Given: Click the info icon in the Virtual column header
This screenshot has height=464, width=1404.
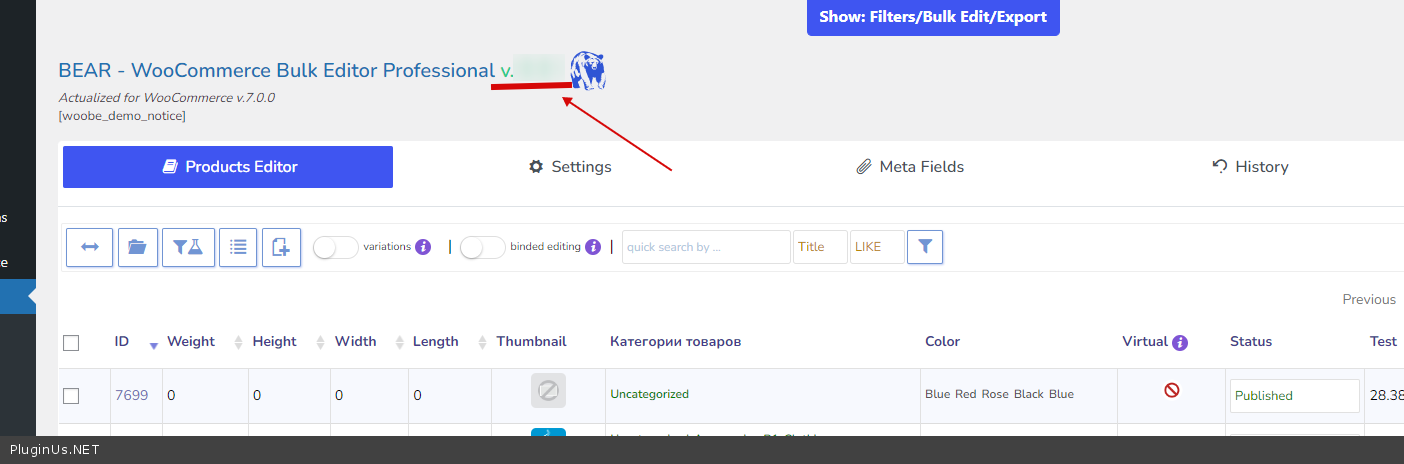Looking at the screenshot, I should [x=1180, y=342].
